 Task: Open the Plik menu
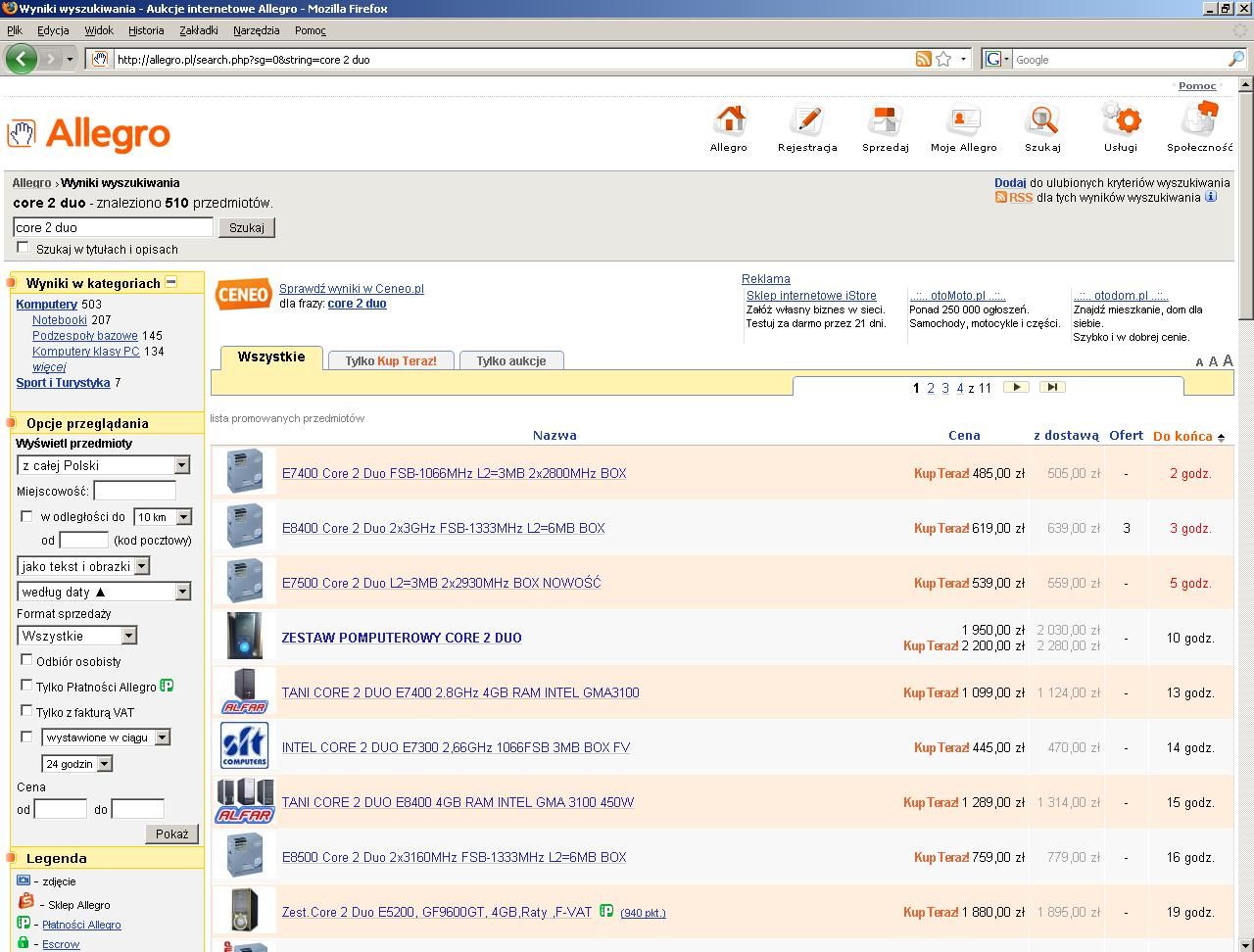[15, 30]
